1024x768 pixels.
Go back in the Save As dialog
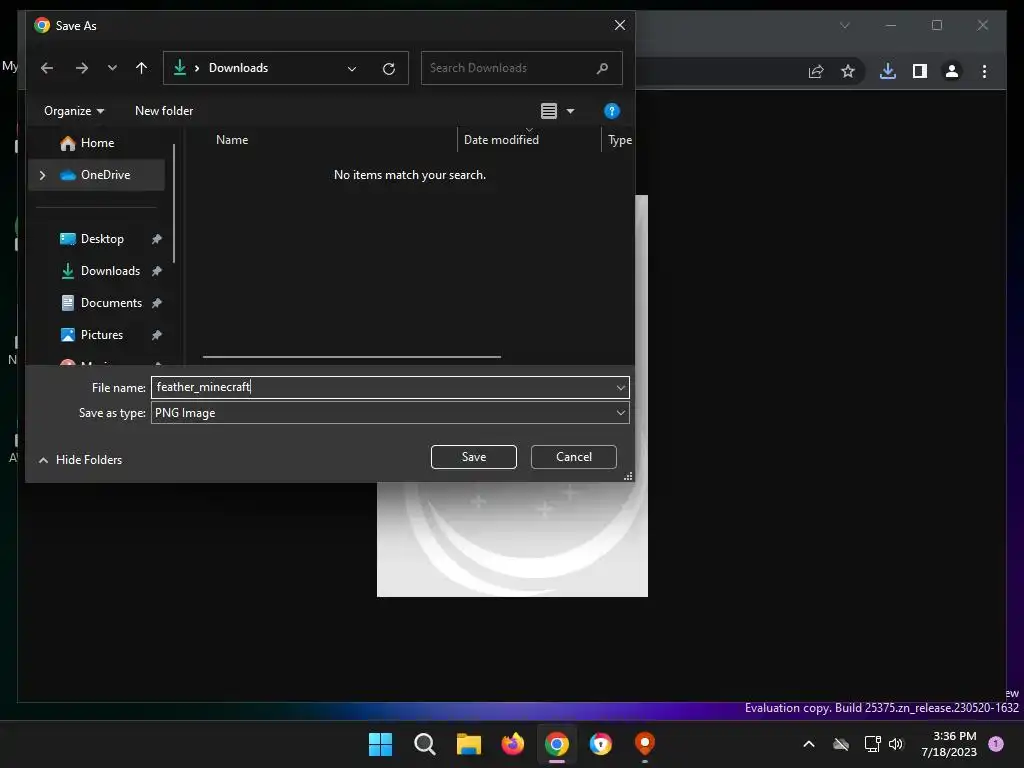(x=47, y=68)
